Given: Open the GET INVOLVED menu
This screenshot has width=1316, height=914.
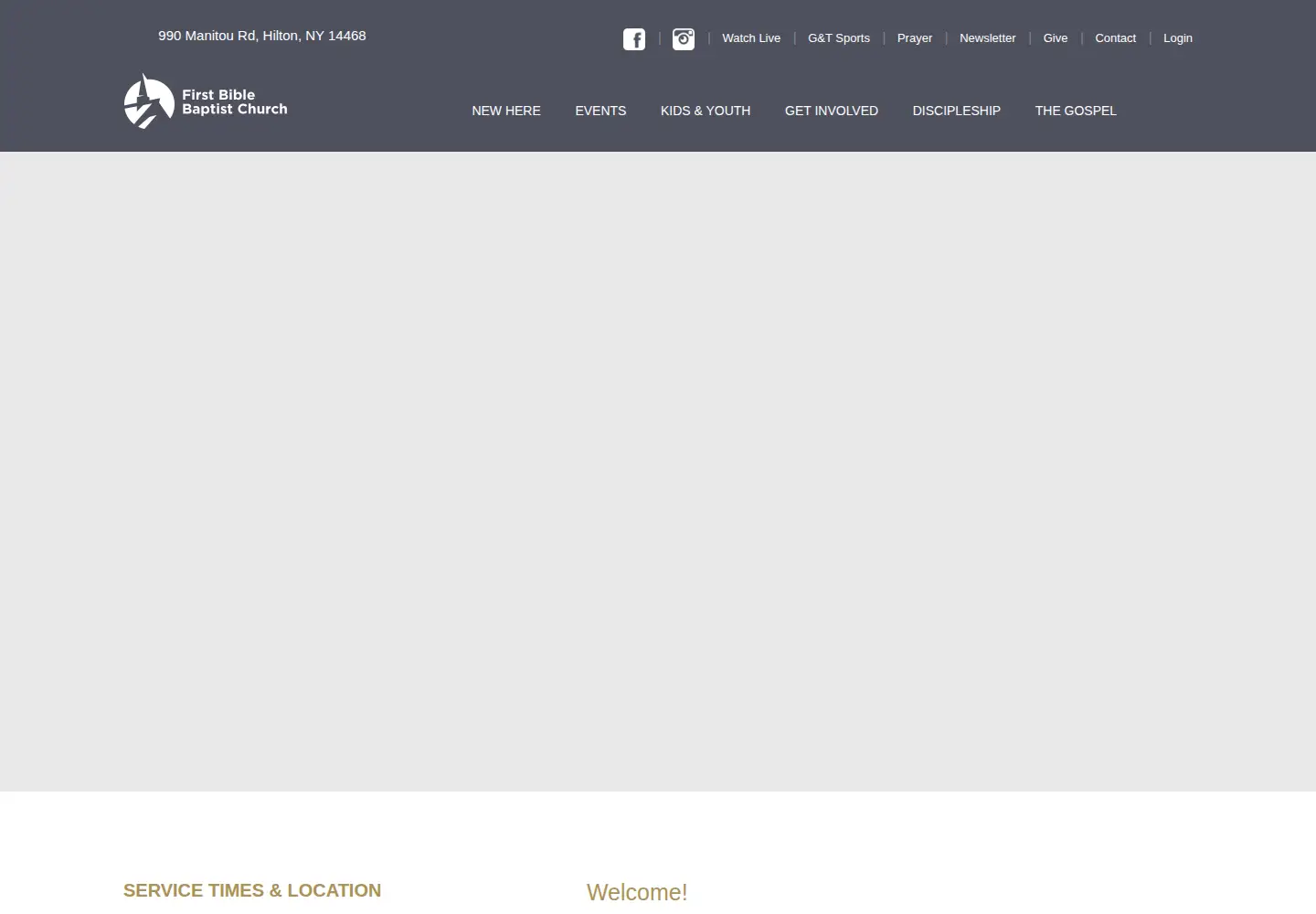Looking at the screenshot, I should tap(832, 111).
